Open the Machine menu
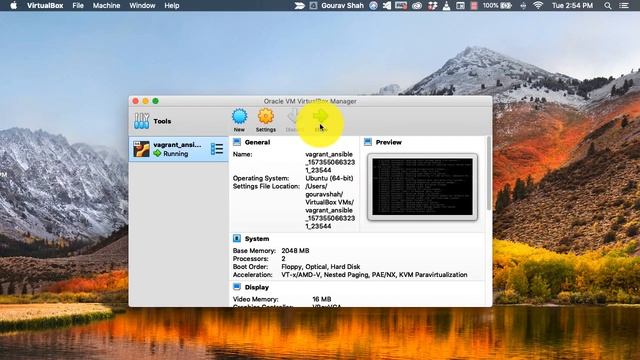This screenshot has width=640, height=360. [x=106, y=6]
